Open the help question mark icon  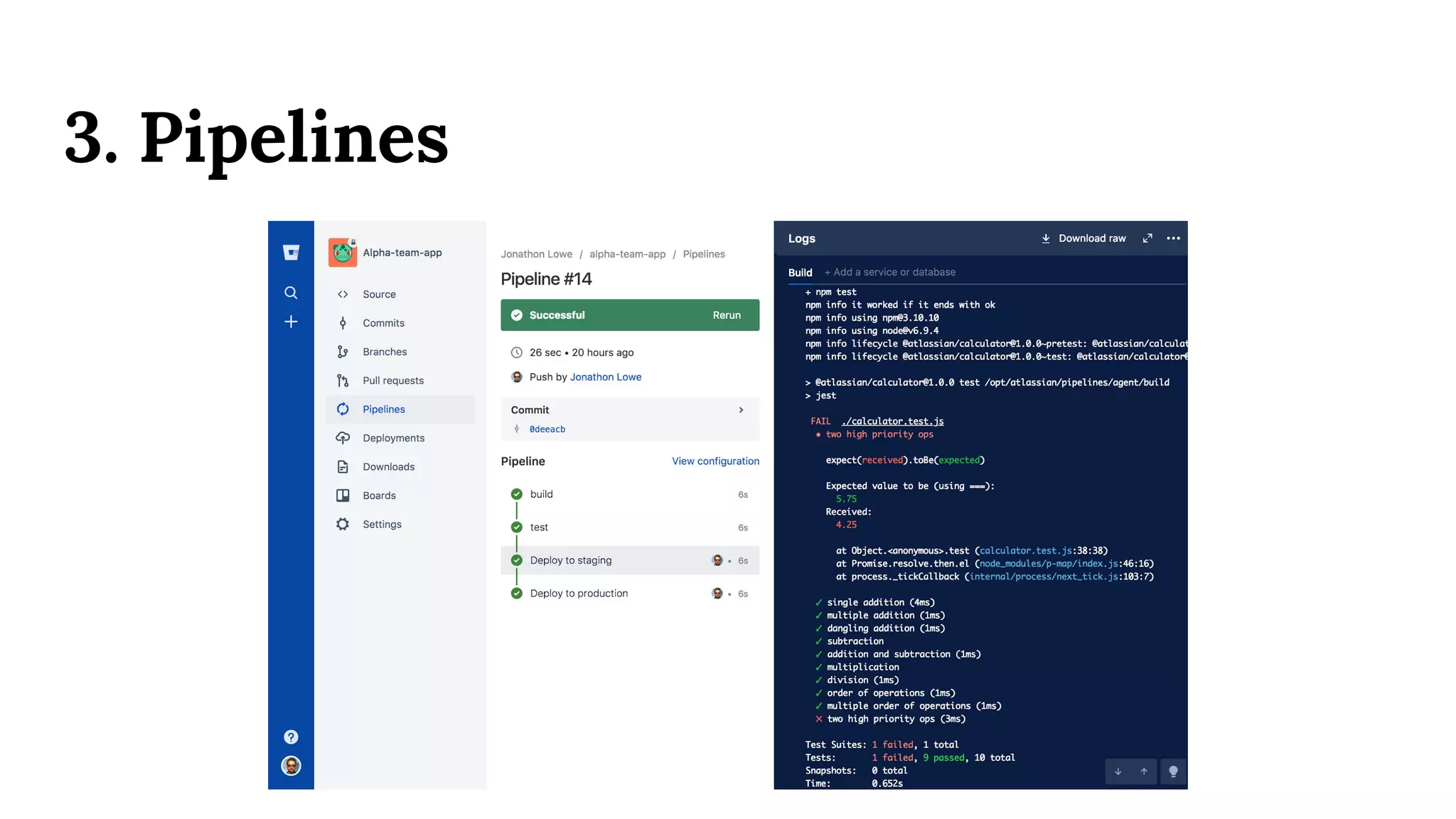point(291,737)
